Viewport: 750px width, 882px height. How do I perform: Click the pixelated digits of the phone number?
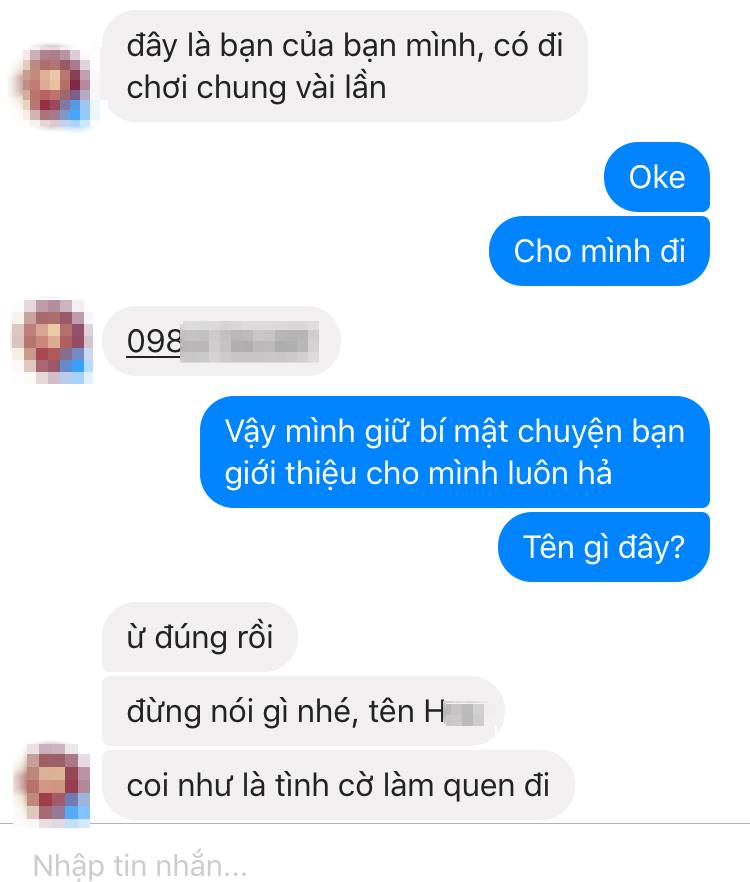[250, 341]
